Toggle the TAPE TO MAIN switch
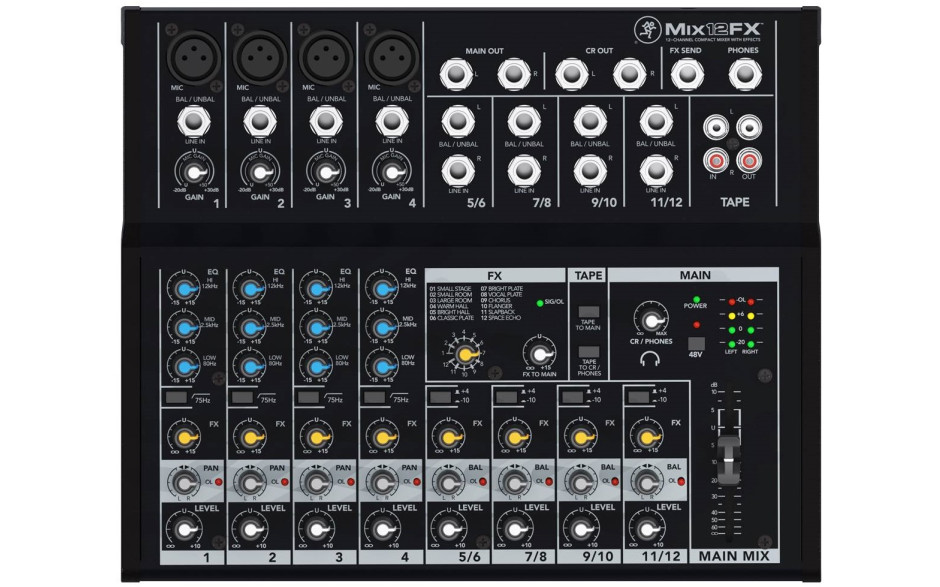 coord(589,312)
